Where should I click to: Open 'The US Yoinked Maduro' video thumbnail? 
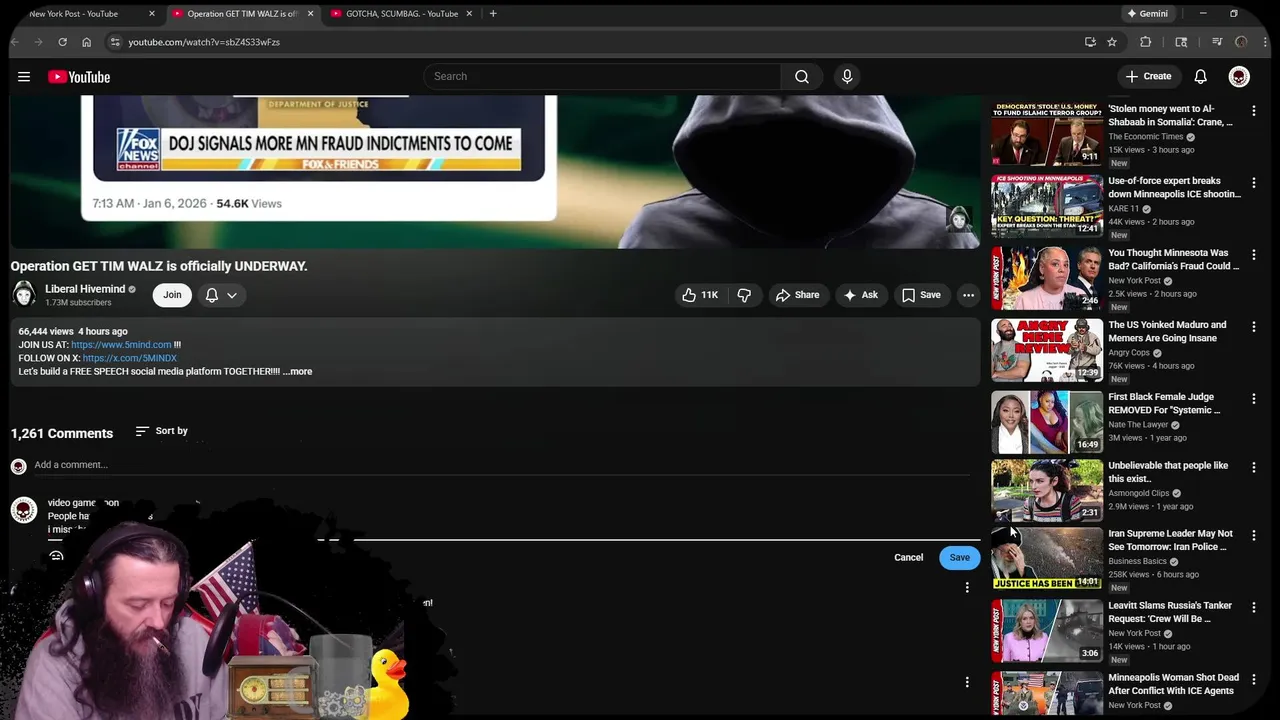tap(1047, 350)
